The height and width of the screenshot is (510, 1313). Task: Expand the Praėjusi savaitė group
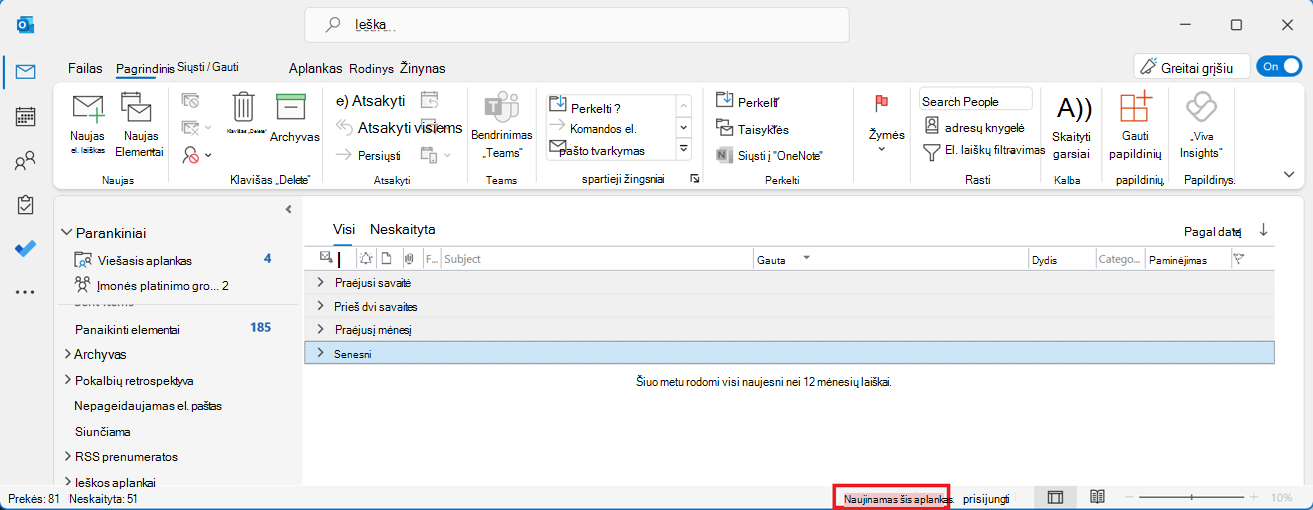[x=321, y=283]
